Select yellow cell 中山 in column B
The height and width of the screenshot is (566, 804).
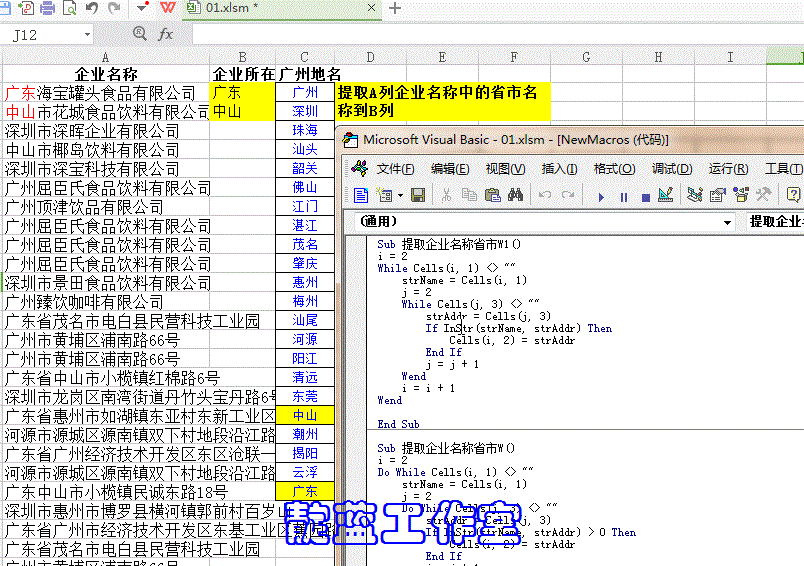coord(243,112)
